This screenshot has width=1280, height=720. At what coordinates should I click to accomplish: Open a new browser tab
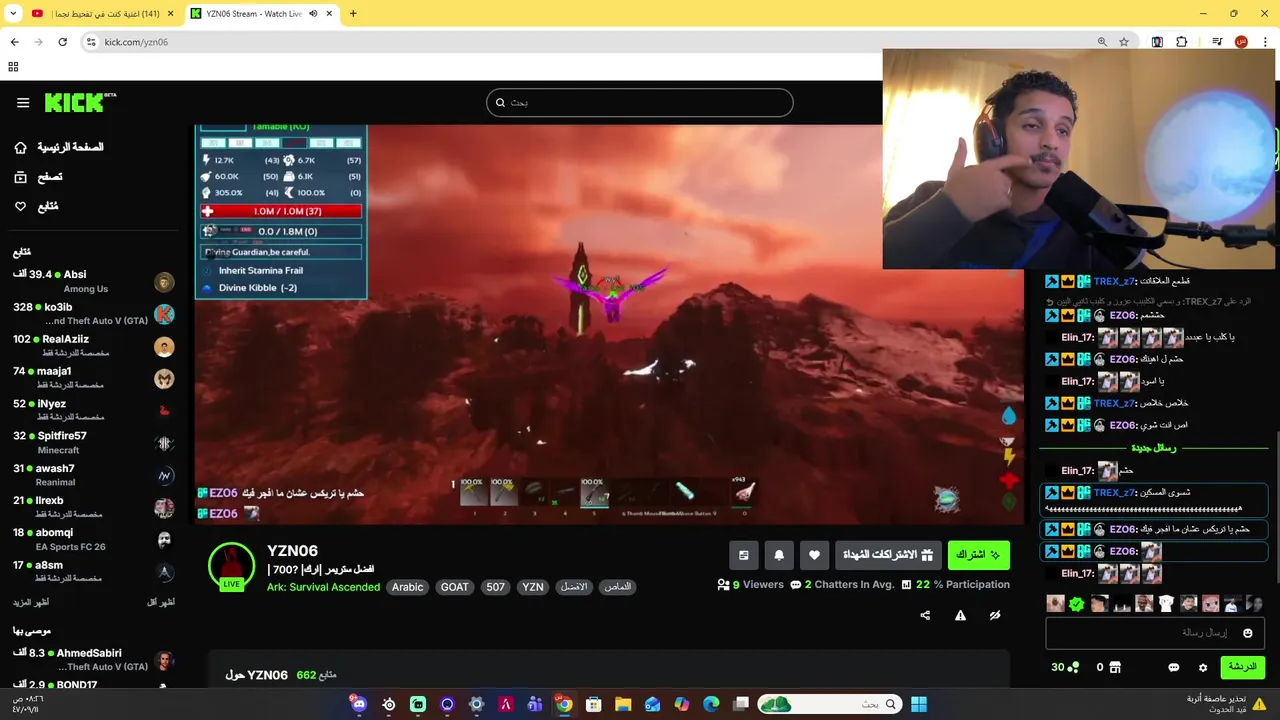coord(353,13)
